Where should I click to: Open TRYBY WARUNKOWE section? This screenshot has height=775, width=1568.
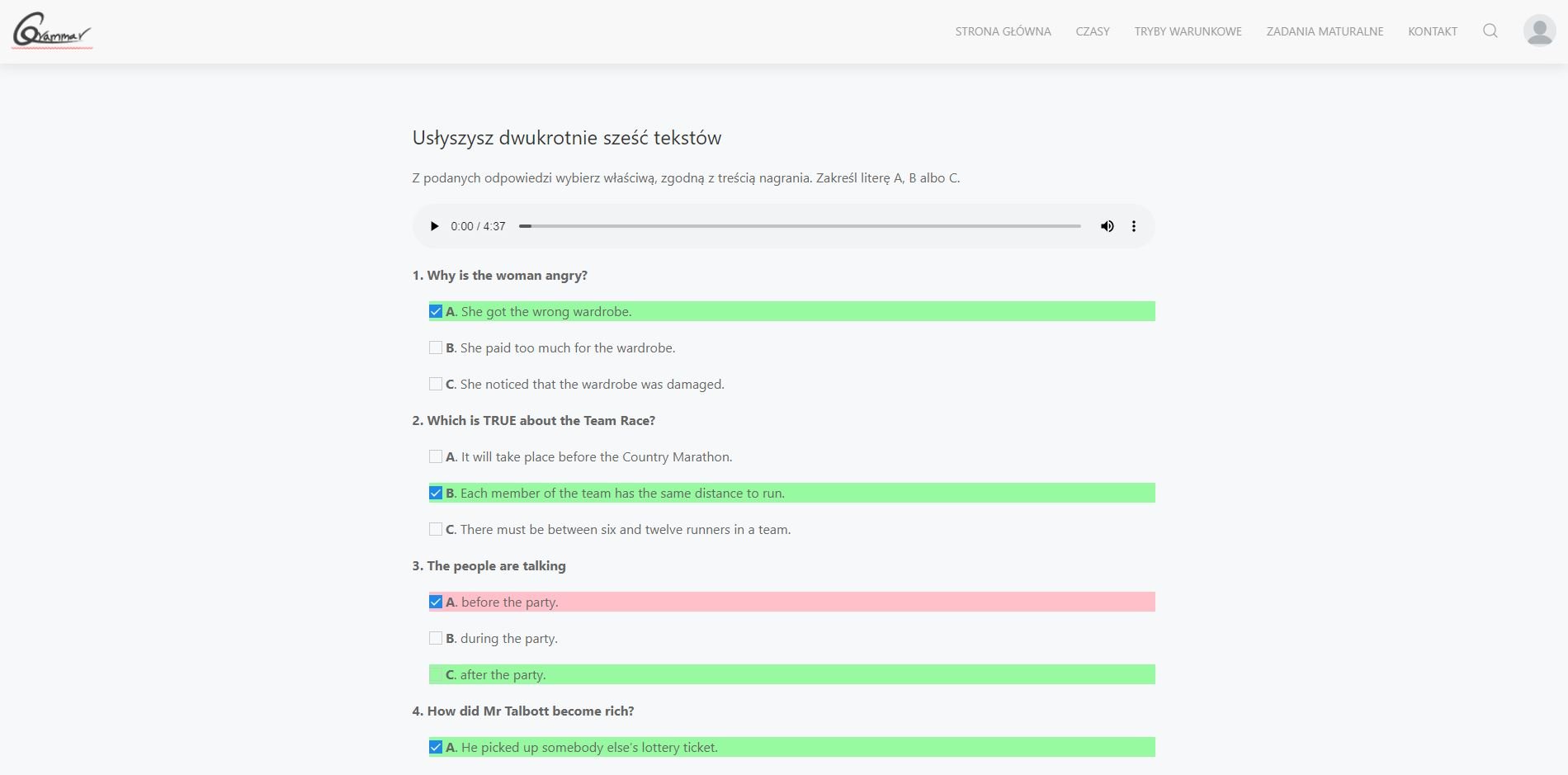click(x=1188, y=31)
